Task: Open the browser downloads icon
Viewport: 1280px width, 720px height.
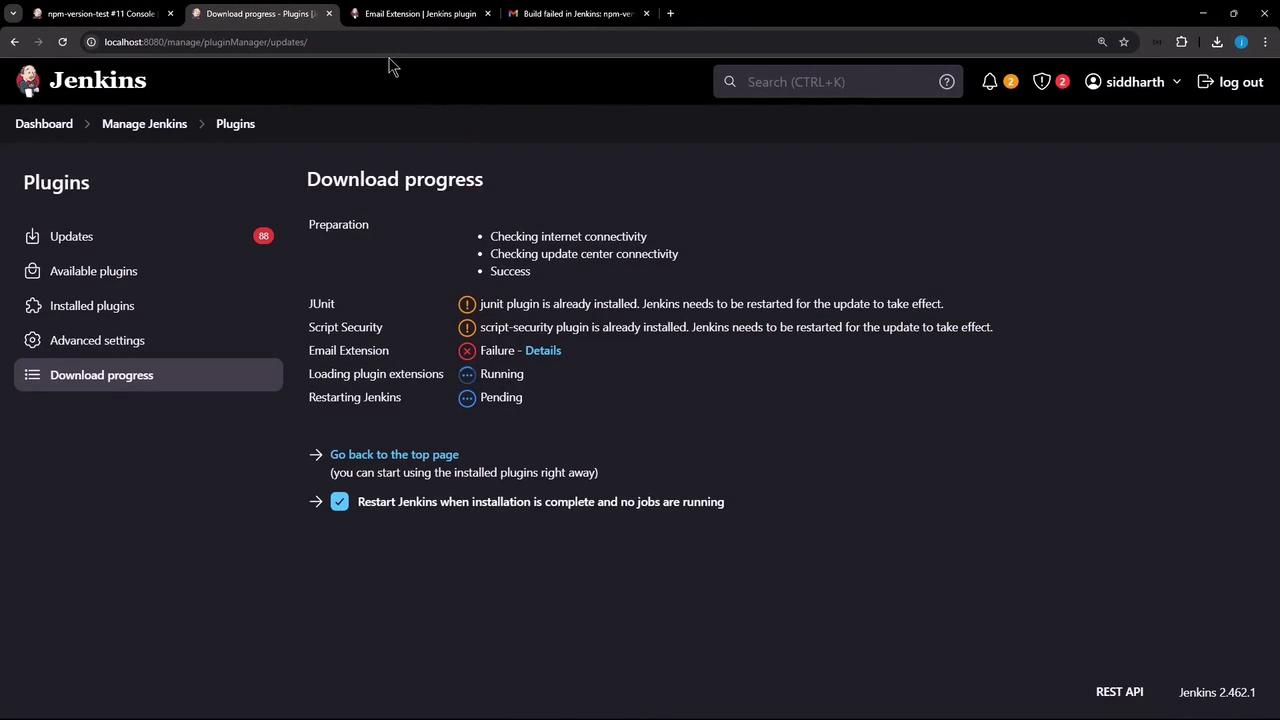Action: pyautogui.click(x=1217, y=42)
